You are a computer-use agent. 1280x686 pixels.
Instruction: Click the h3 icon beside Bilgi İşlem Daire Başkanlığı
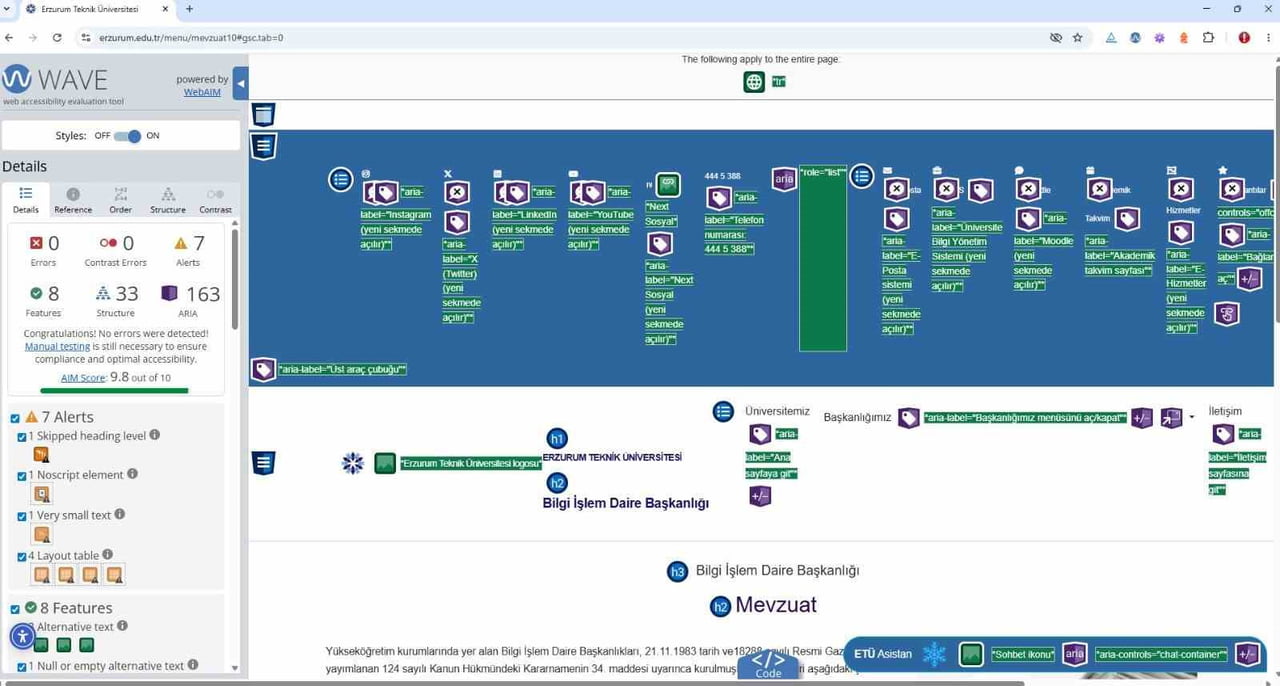tap(678, 571)
